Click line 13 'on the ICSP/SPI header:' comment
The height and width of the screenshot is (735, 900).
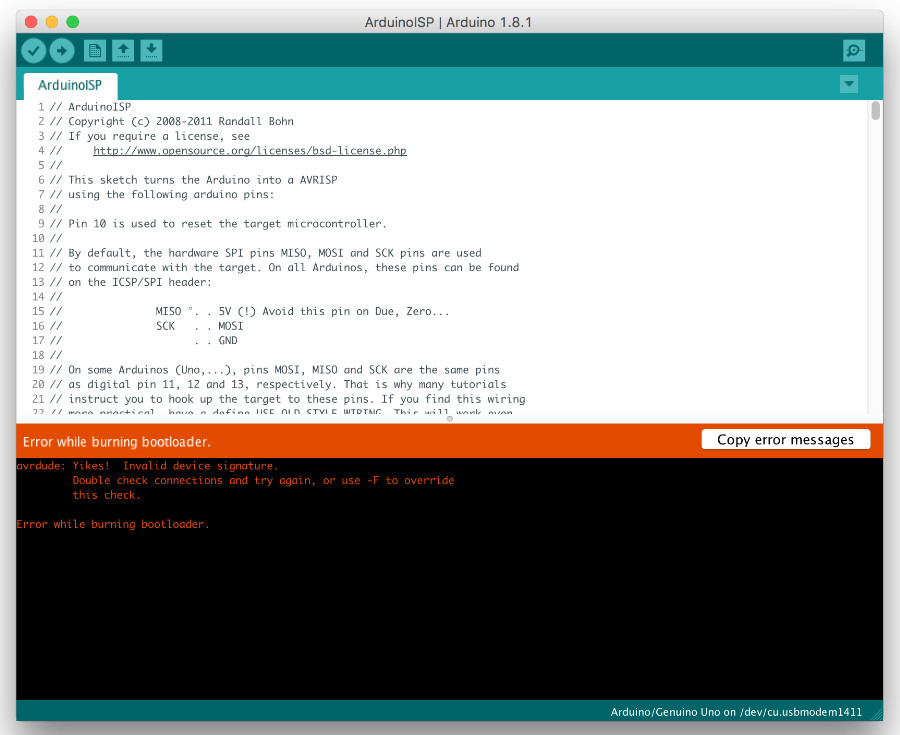point(131,282)
